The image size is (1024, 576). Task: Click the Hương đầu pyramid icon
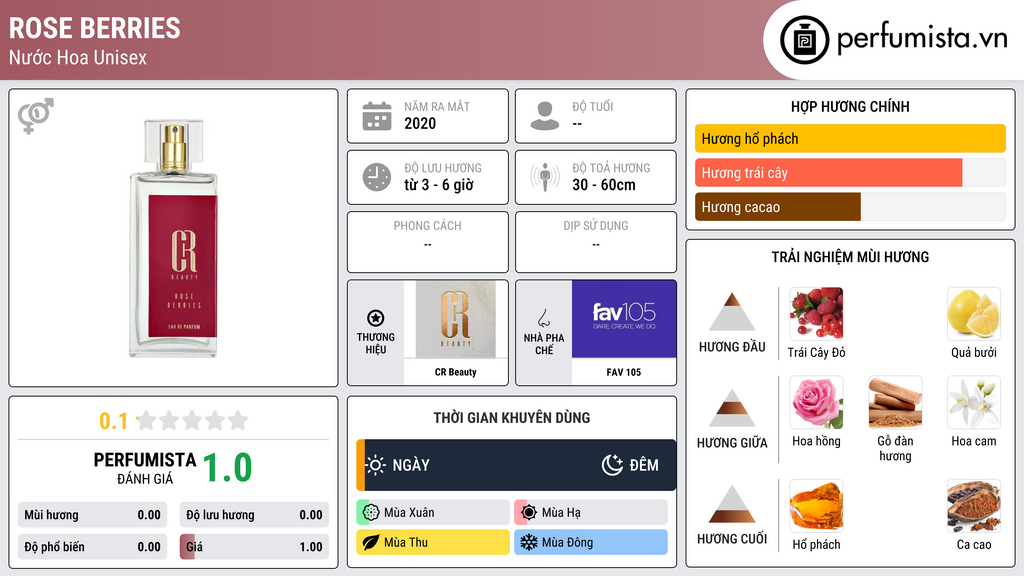[732, 312]
